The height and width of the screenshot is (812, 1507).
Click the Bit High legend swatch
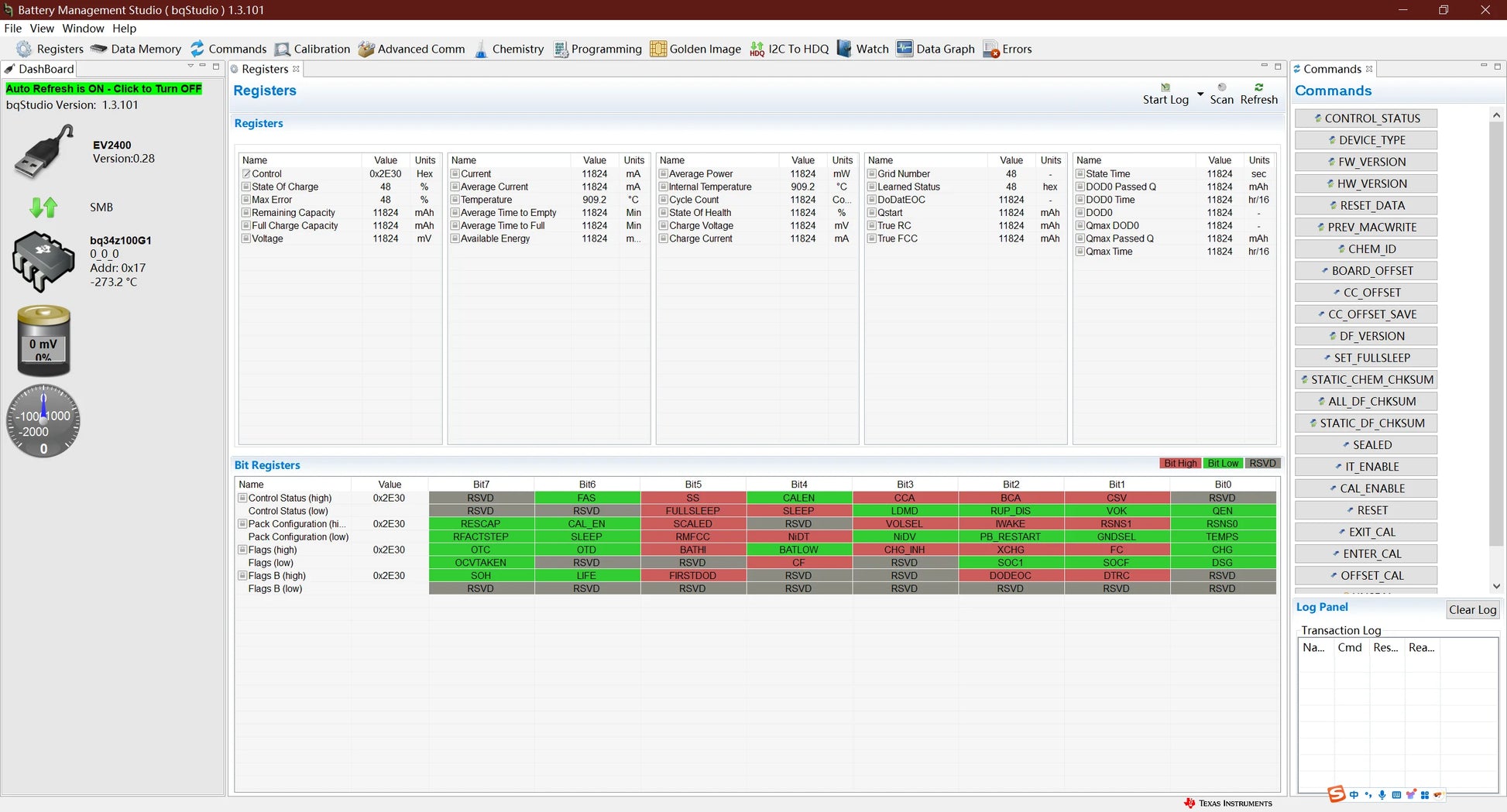1180,464
